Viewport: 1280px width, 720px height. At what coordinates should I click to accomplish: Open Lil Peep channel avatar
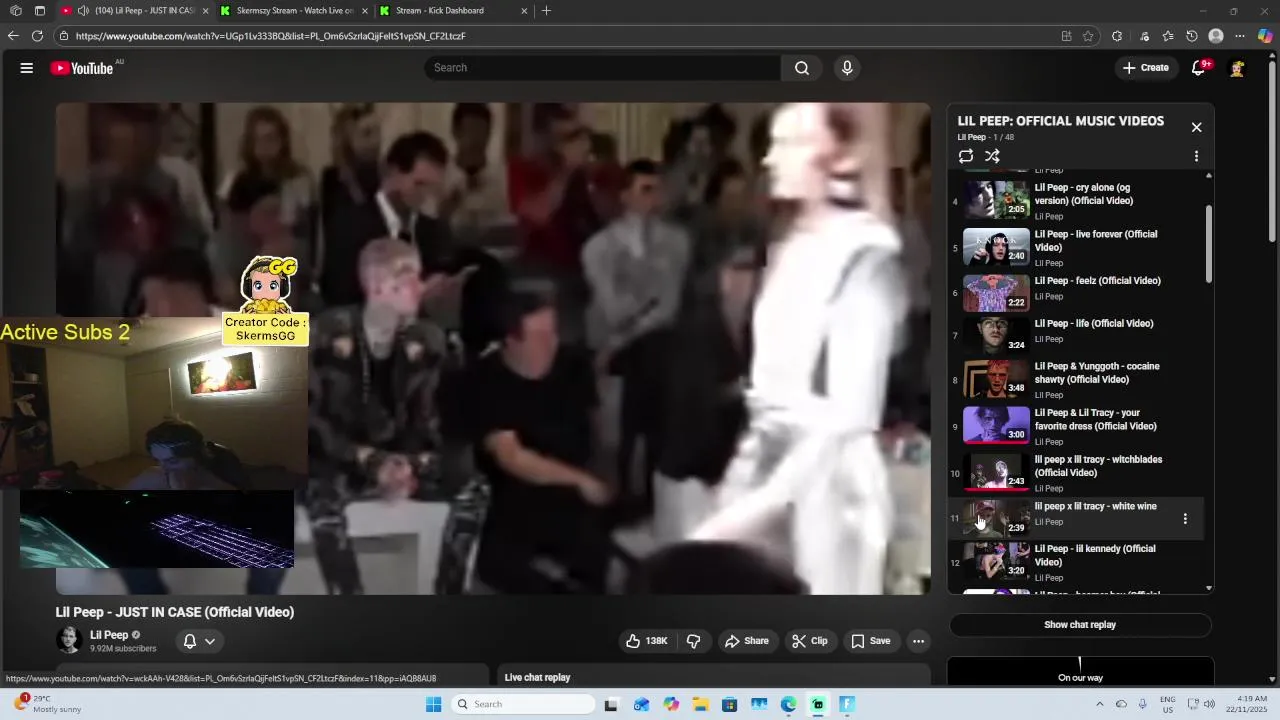coord(69,640)
